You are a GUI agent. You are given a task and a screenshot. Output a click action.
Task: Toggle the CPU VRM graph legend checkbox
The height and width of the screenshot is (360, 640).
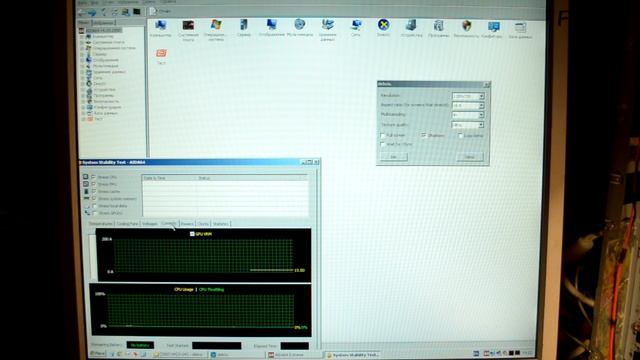point(192,234)
